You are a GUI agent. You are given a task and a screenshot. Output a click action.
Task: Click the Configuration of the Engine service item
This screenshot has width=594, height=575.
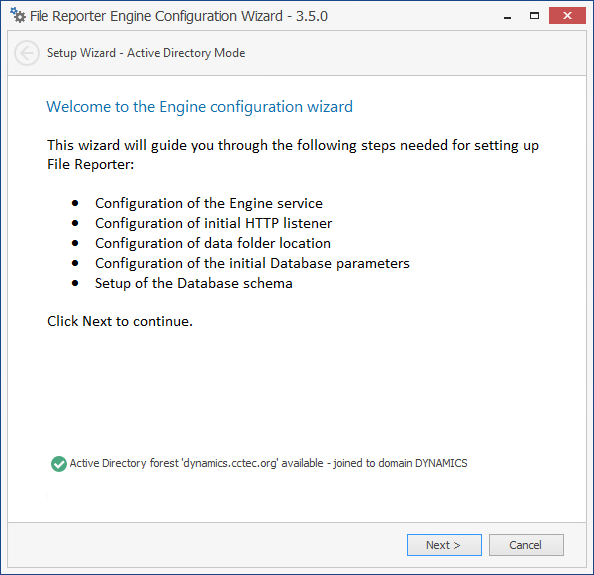click(x=209, y=203)
